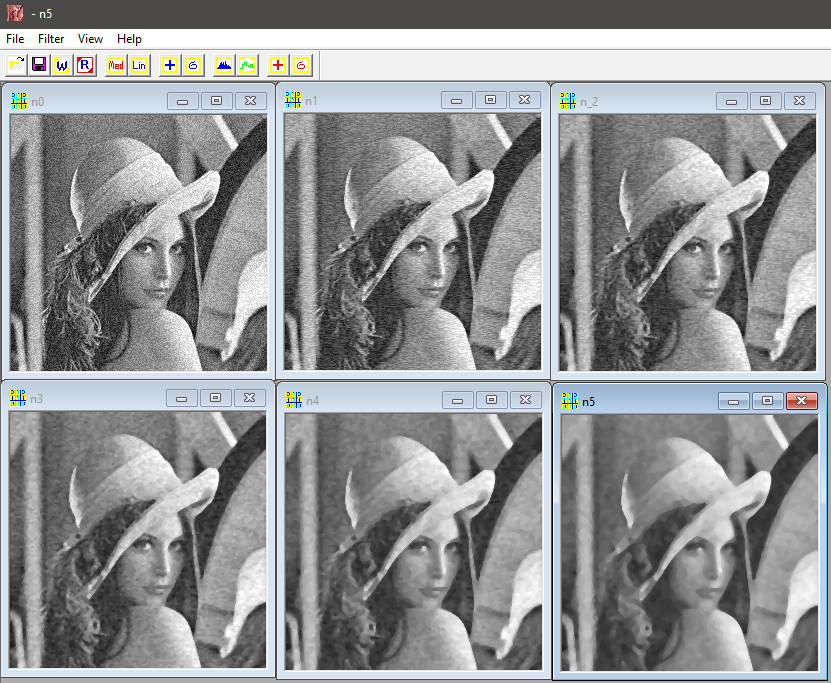This screenshot has height=683, width=831.
Task: Click the R toolbar icon with red corner
Action: [x=85, y=65]
